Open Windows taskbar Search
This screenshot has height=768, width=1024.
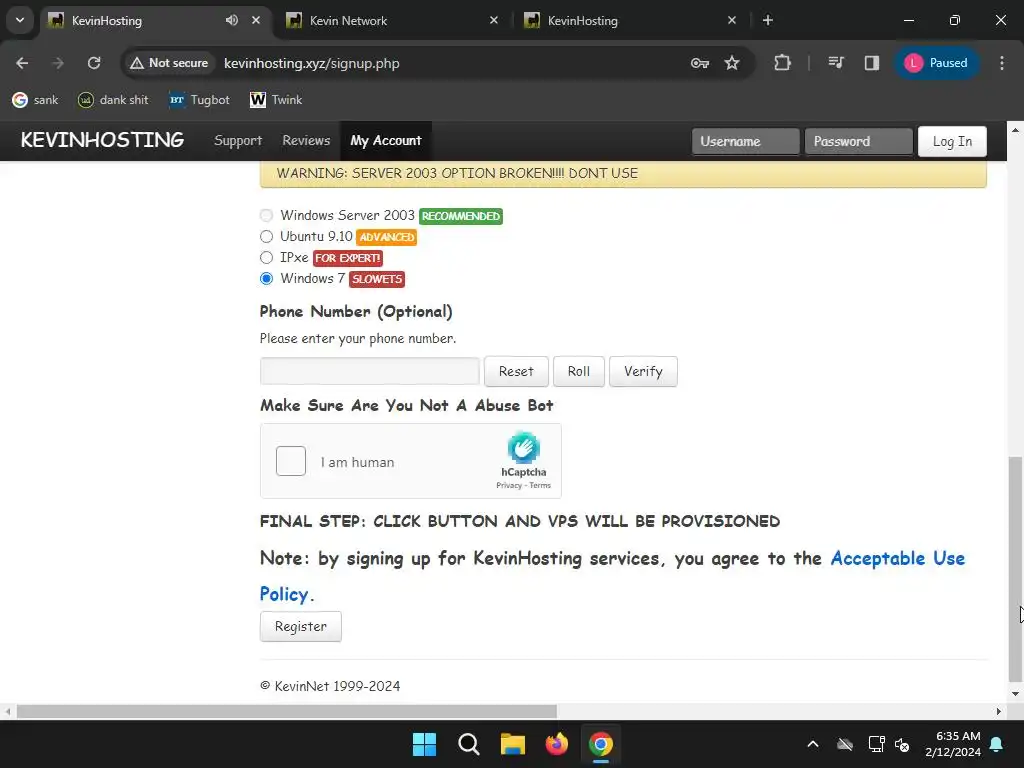[468, 744]
